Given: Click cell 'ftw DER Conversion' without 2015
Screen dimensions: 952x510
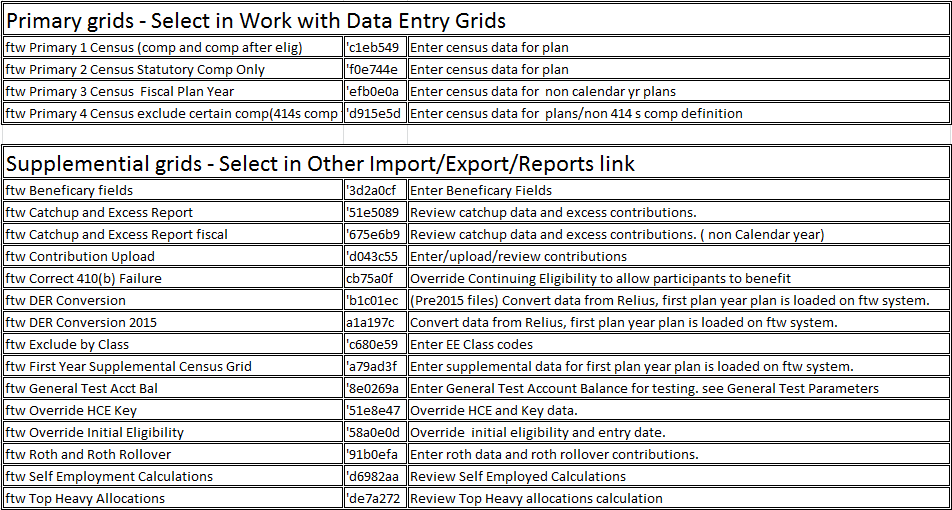Looking at the screenshot, I should 172,300.
